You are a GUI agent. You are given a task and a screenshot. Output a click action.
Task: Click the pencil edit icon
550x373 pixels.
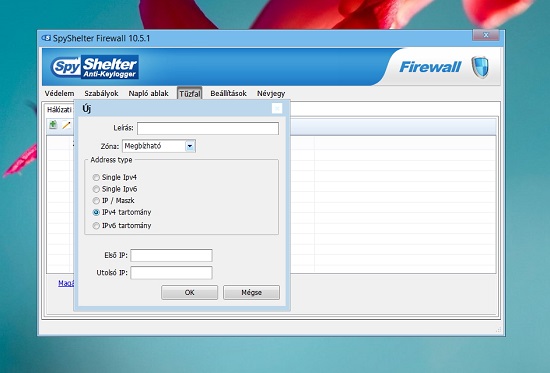click(x=66, y=125)
